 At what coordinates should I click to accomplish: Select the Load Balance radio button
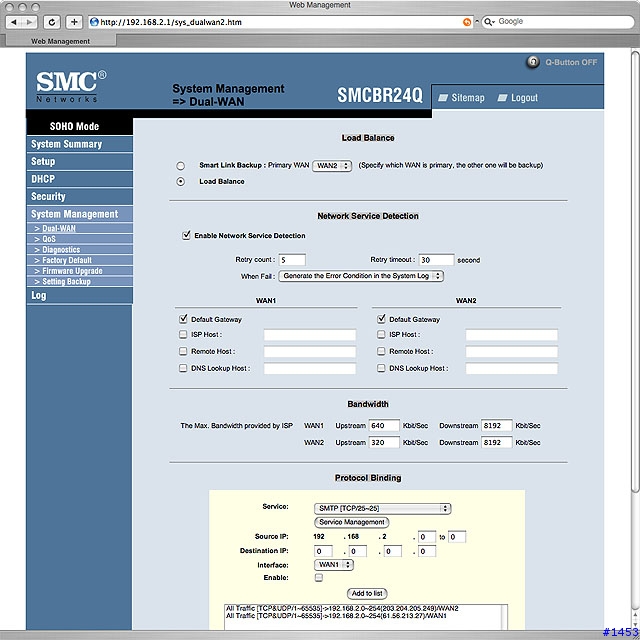coord(180,182)
